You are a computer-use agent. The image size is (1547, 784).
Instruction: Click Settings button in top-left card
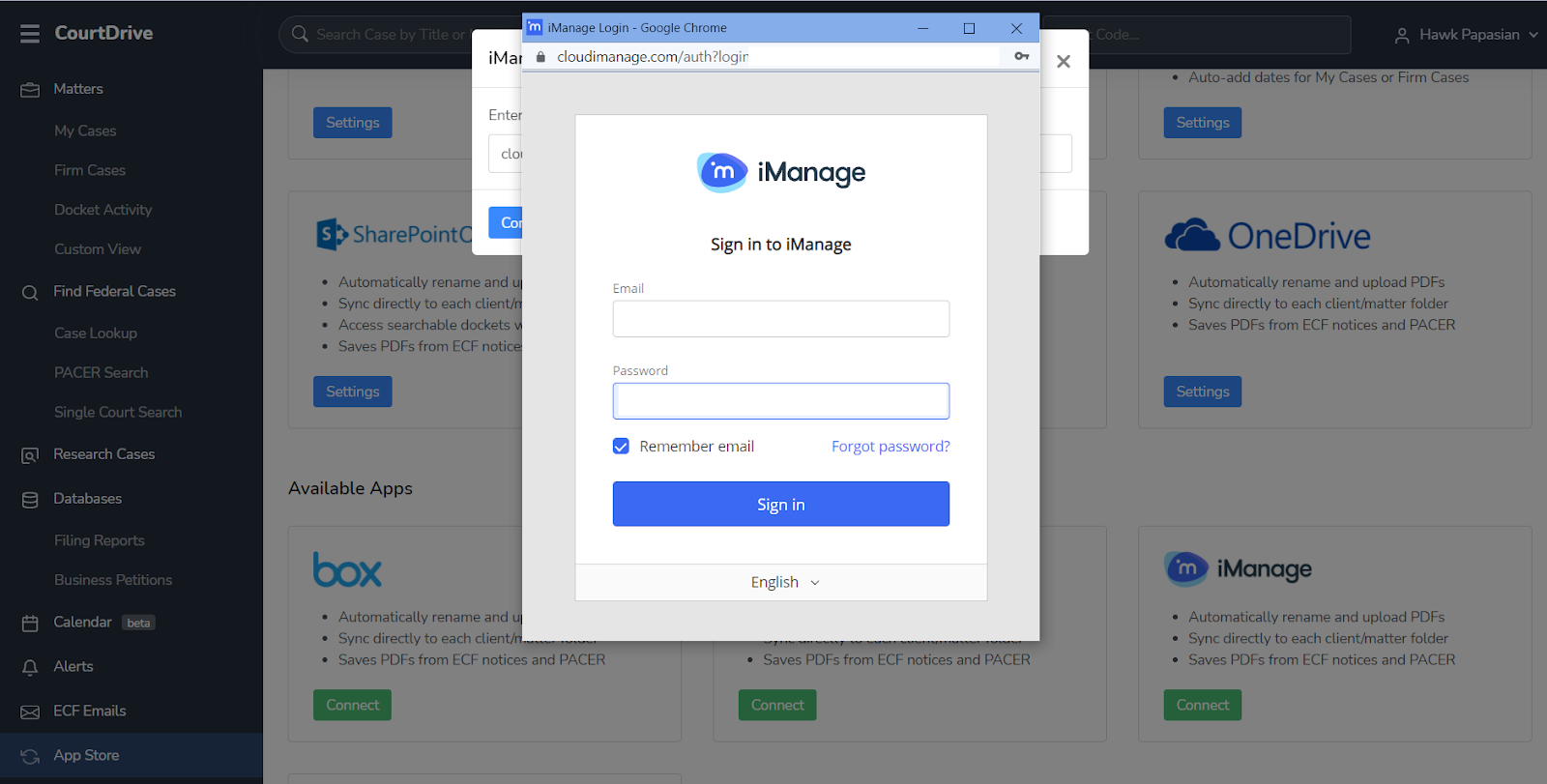point(352,123)
